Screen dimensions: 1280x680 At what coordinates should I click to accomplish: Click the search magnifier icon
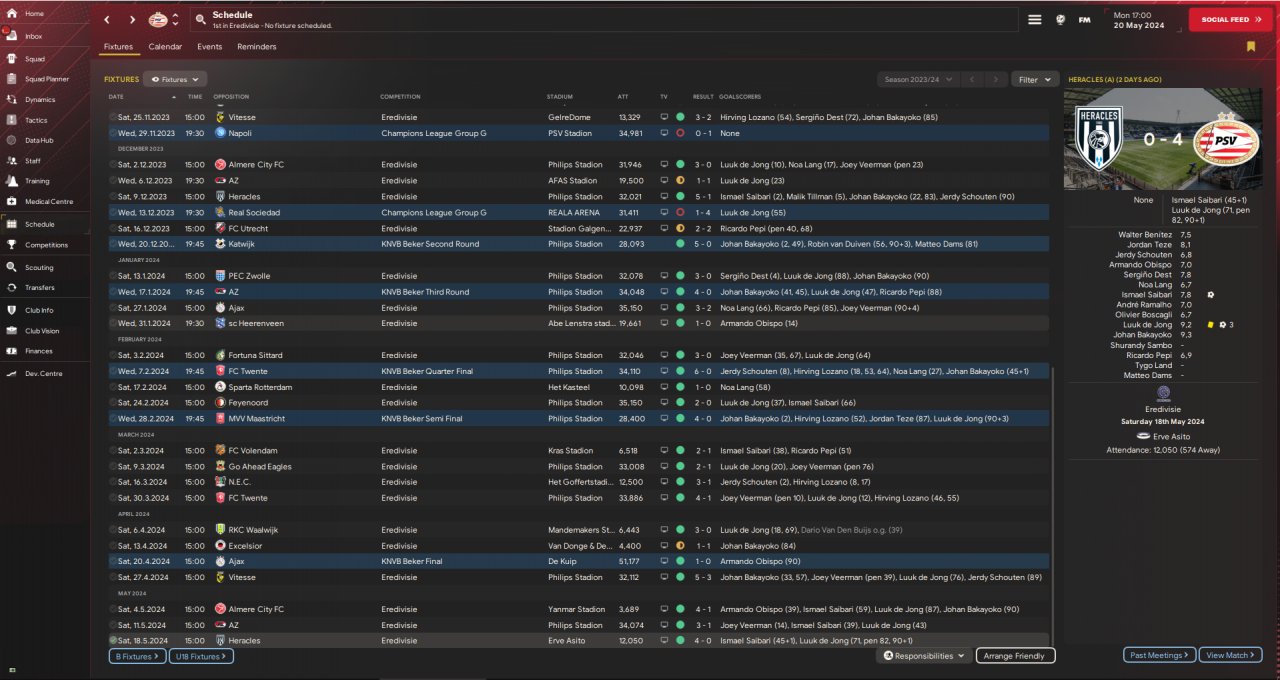click(201, 20)
